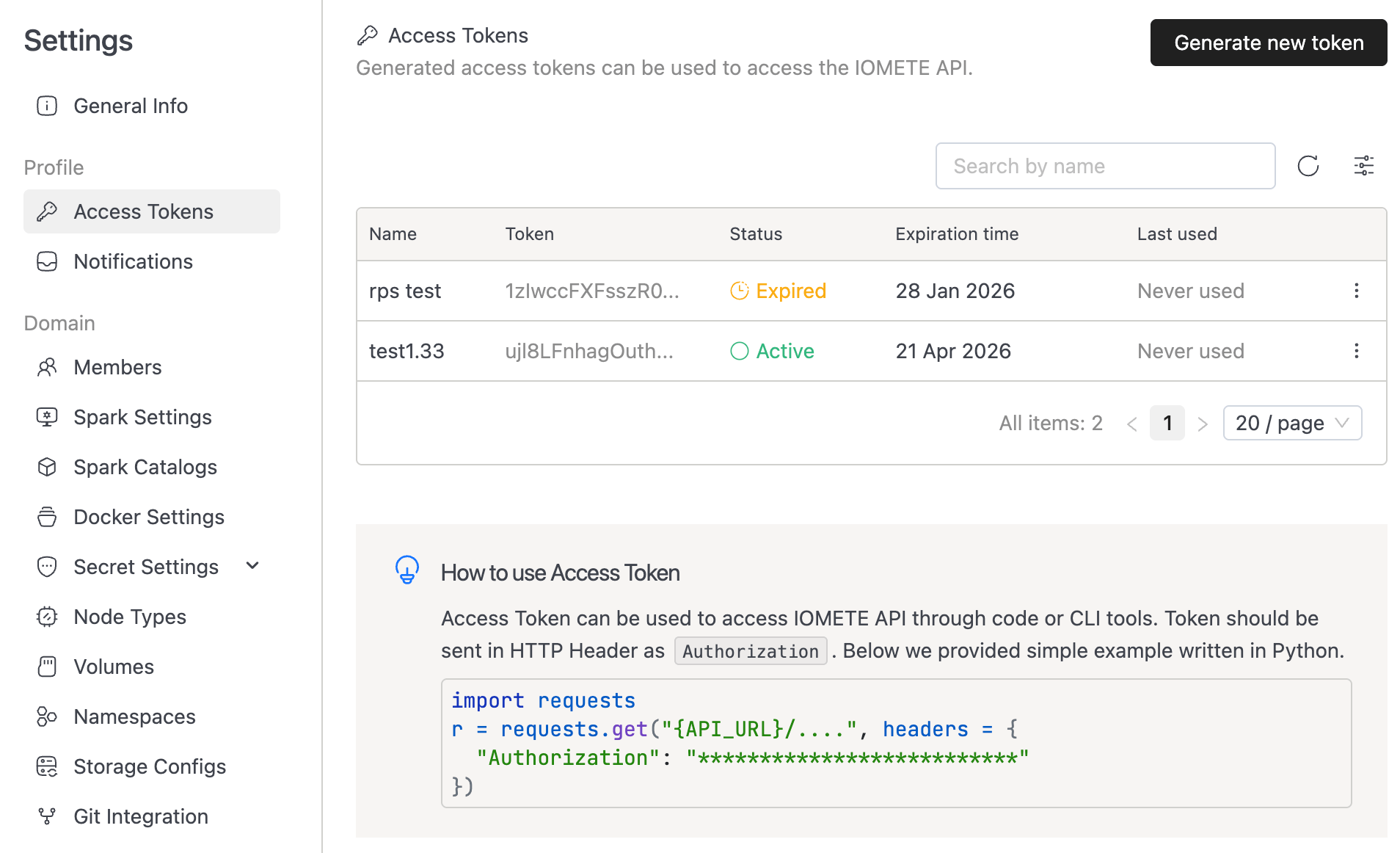Focus the Search by name field
This screenshot has height=853, width=1400.
click(x=1104, y=166)
